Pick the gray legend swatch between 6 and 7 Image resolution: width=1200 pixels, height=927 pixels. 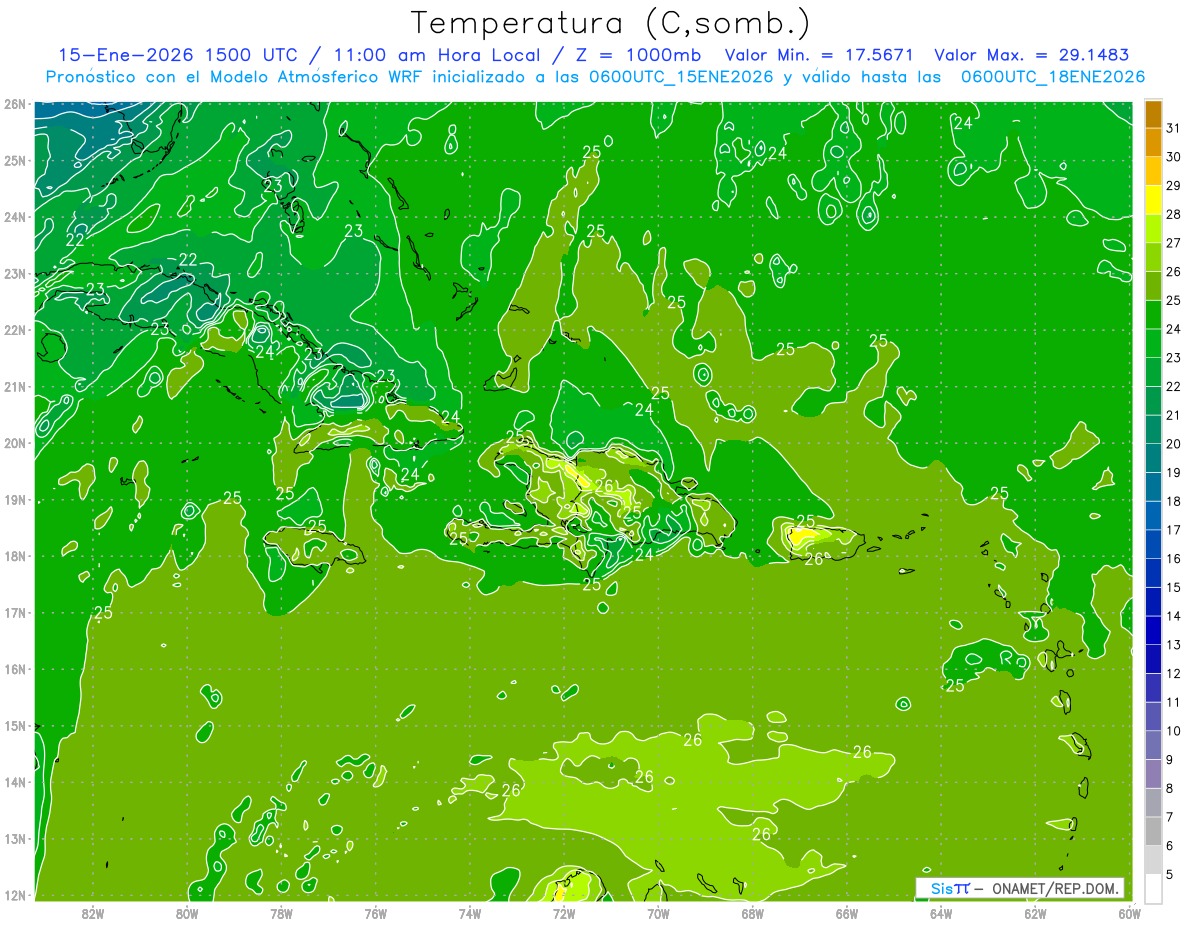[1153, 831]
